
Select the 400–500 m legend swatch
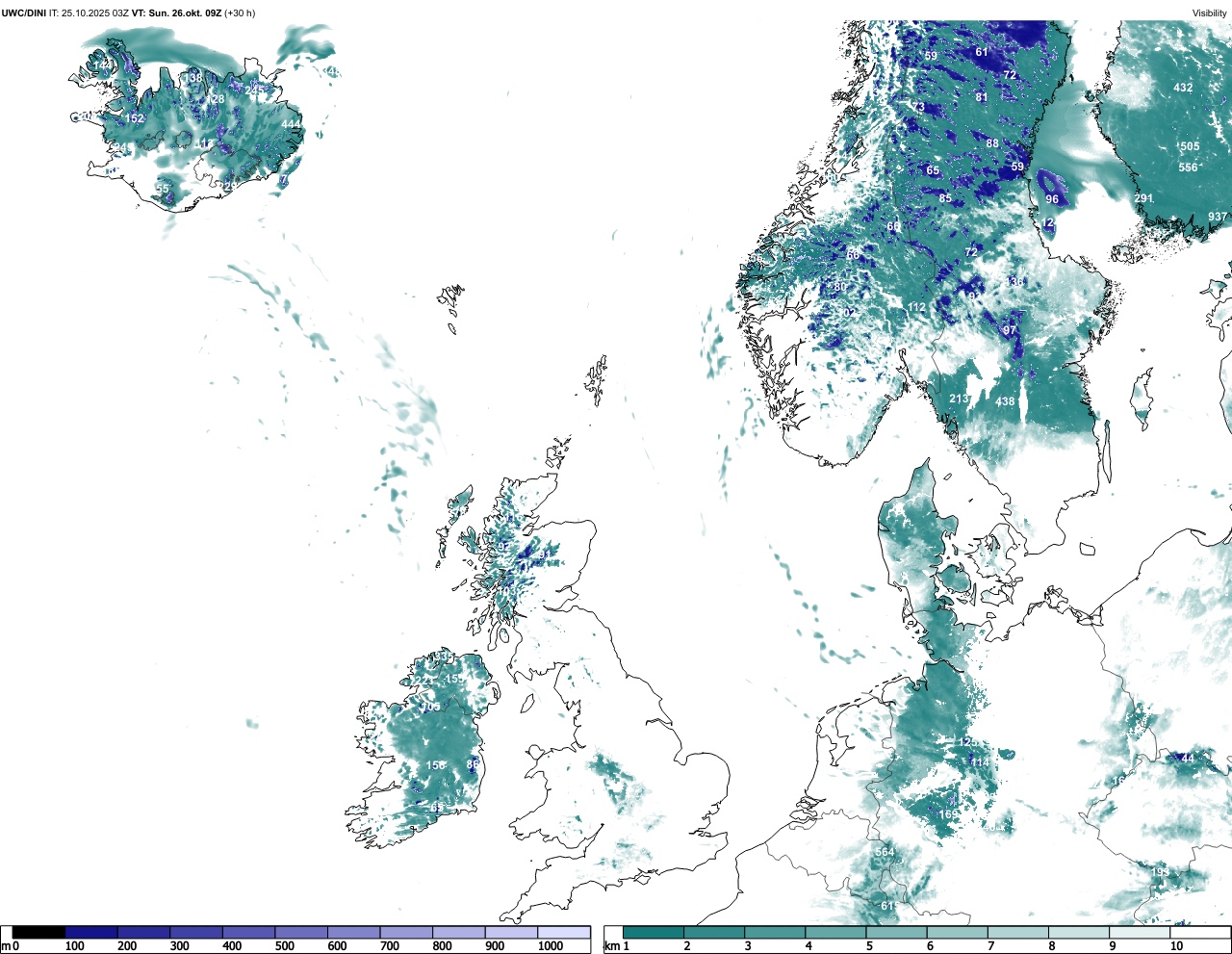coord(249,932)
